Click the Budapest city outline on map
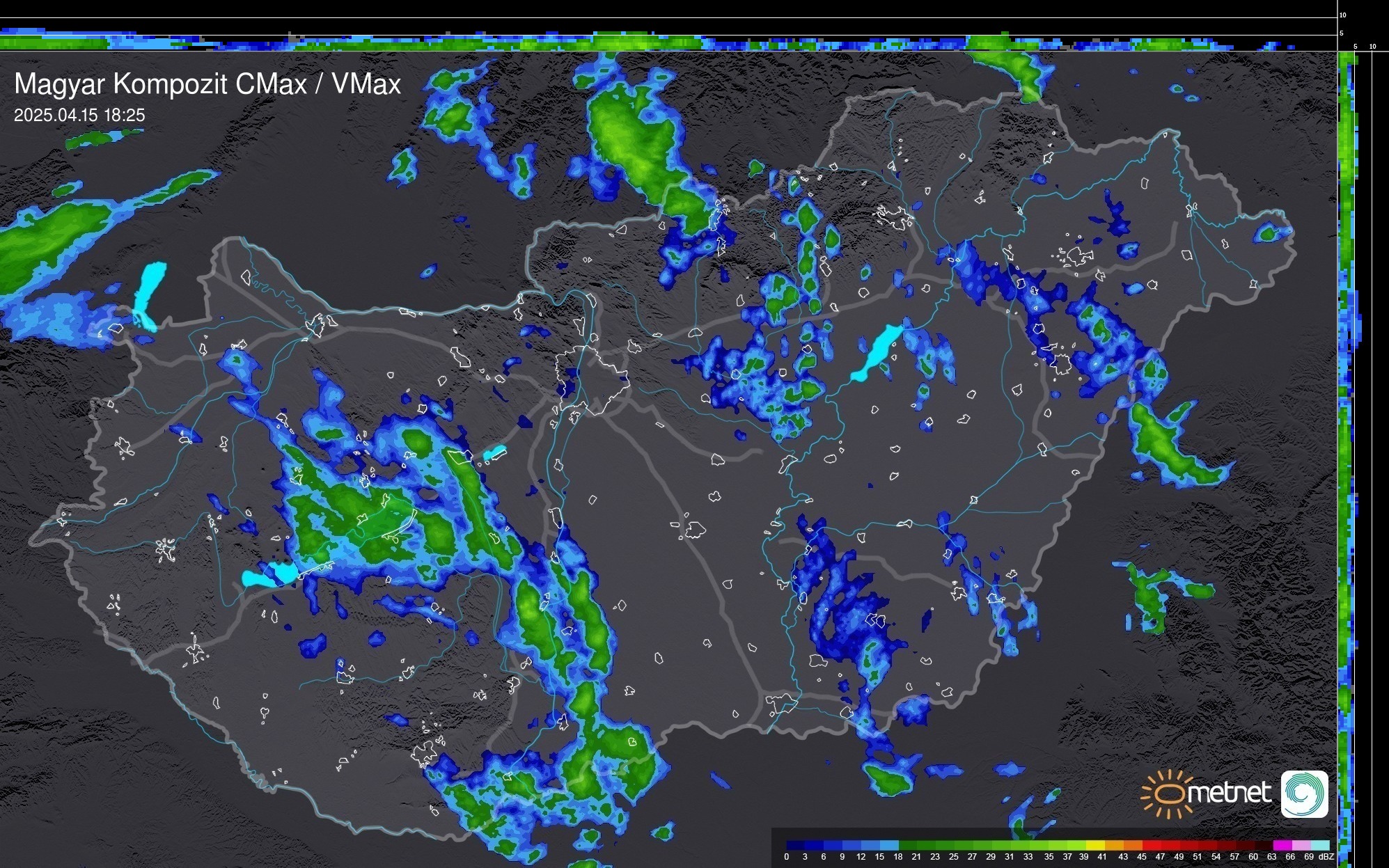The image size is (1389, 868). tap(592, 379)
